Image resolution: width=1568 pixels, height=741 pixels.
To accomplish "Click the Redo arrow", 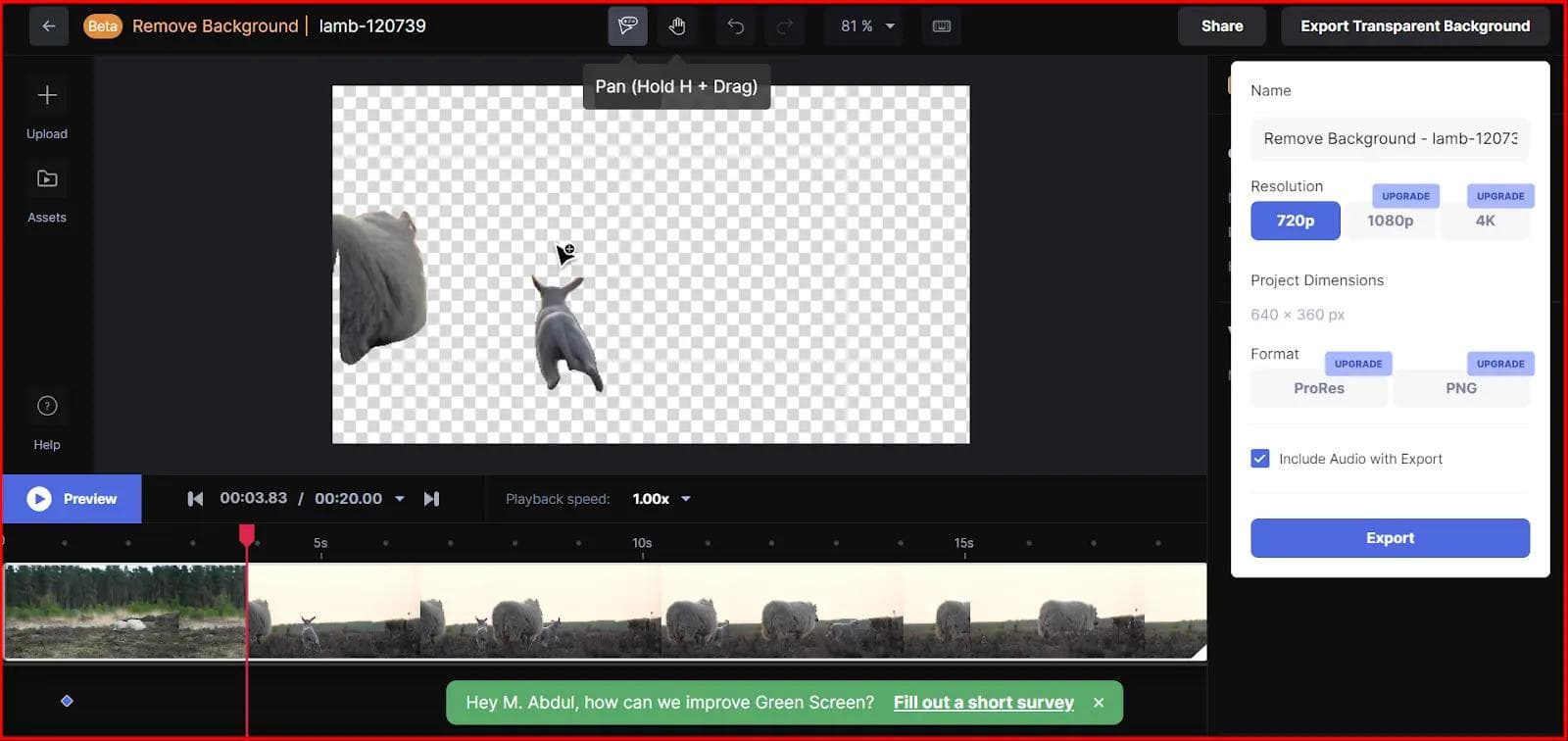I will pyautogui.click(x=784, y=26).
